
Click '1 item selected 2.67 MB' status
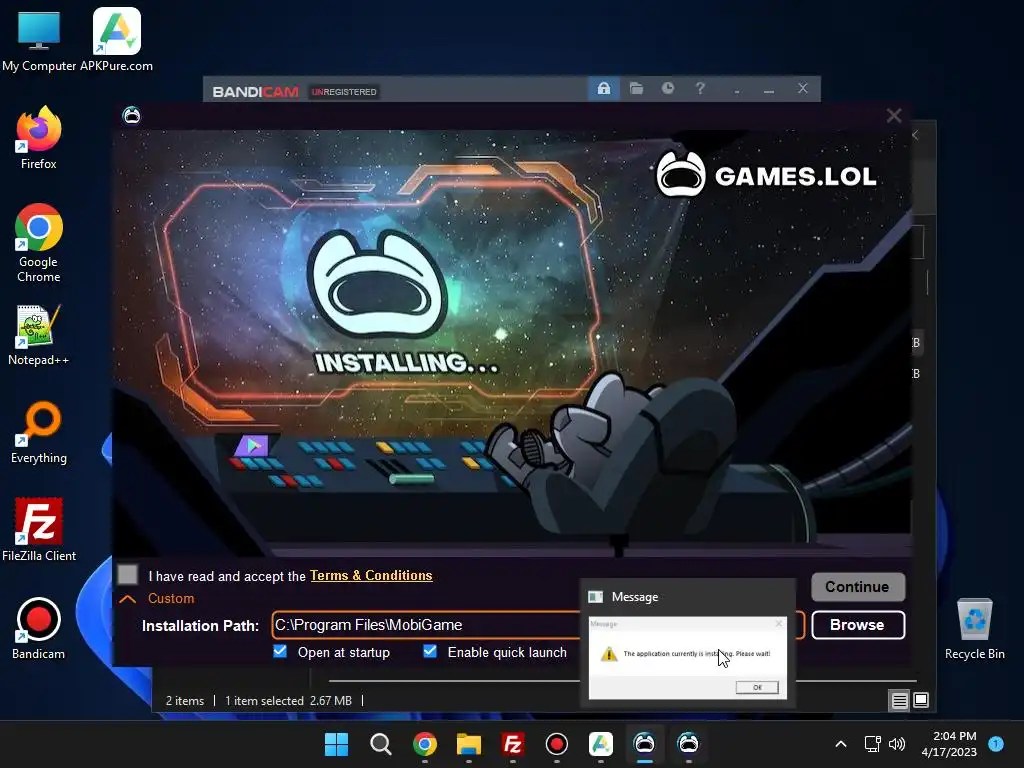[x=288, y=701]
